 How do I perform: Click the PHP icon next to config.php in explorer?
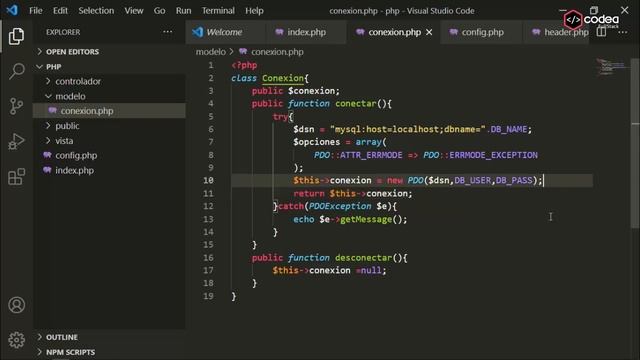click(47, 155)
